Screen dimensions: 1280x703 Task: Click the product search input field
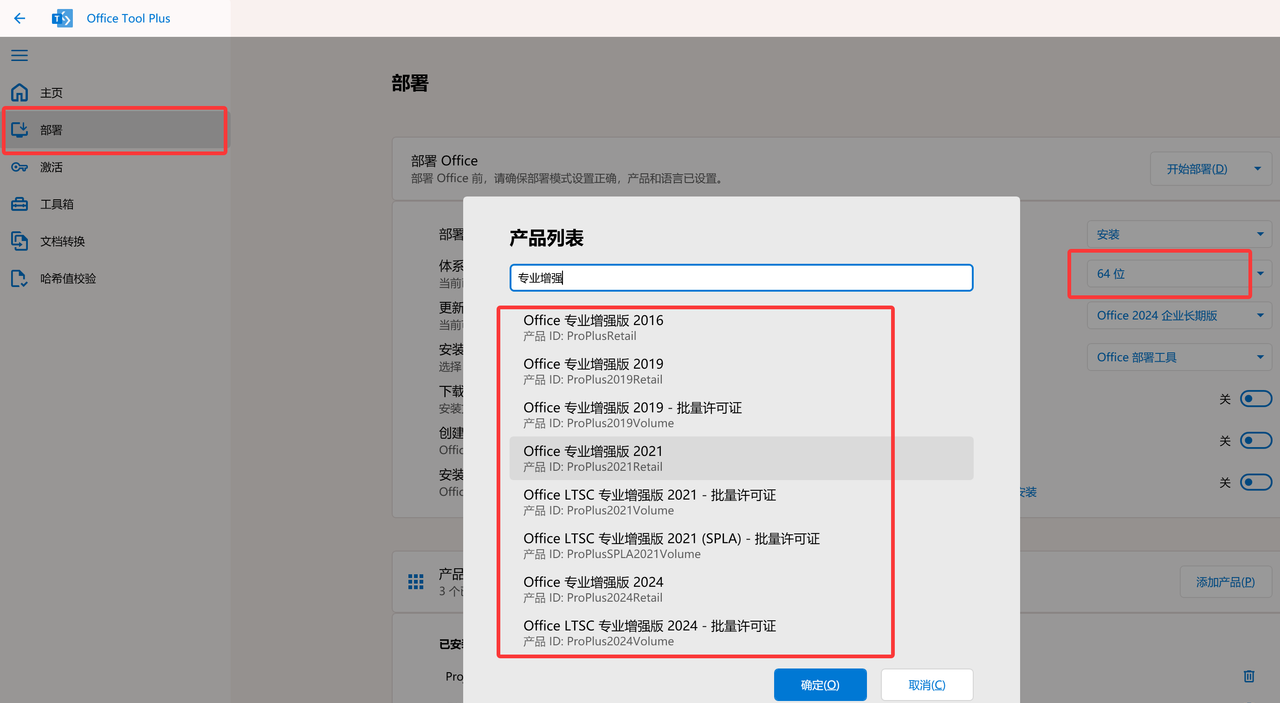point(741,278)
